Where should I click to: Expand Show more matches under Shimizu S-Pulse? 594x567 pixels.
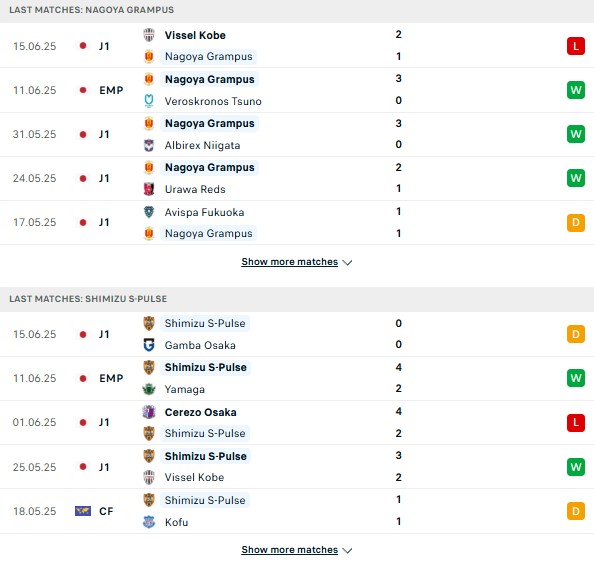coord(297,550)
